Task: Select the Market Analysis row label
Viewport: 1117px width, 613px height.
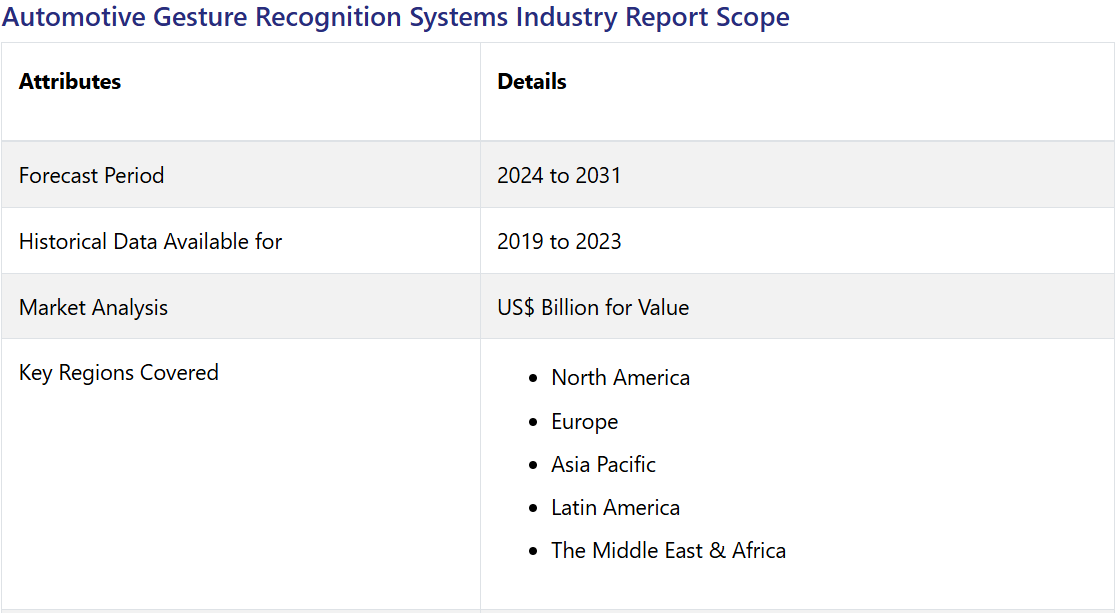Action: point(93,308)
